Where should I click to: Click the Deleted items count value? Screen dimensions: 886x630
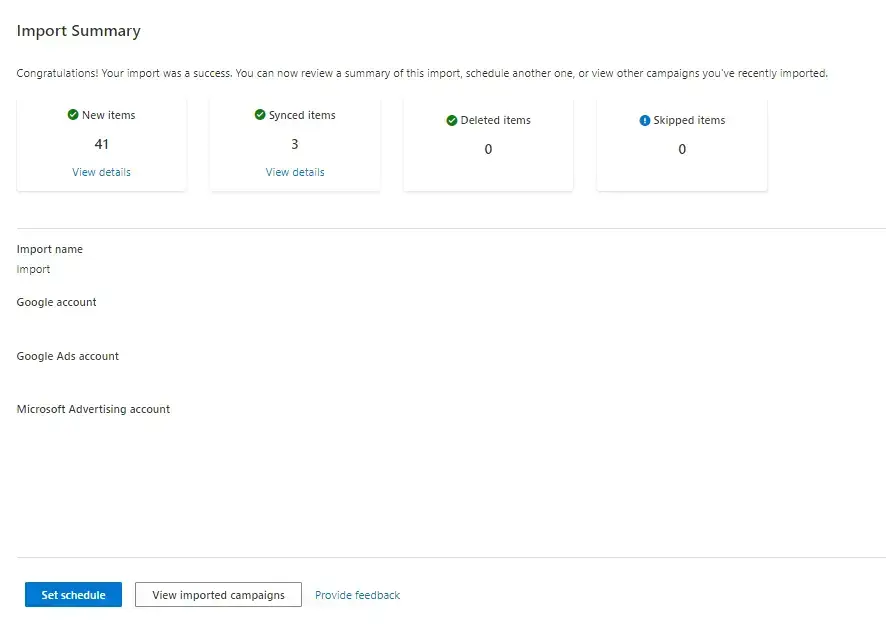point(488,149)
